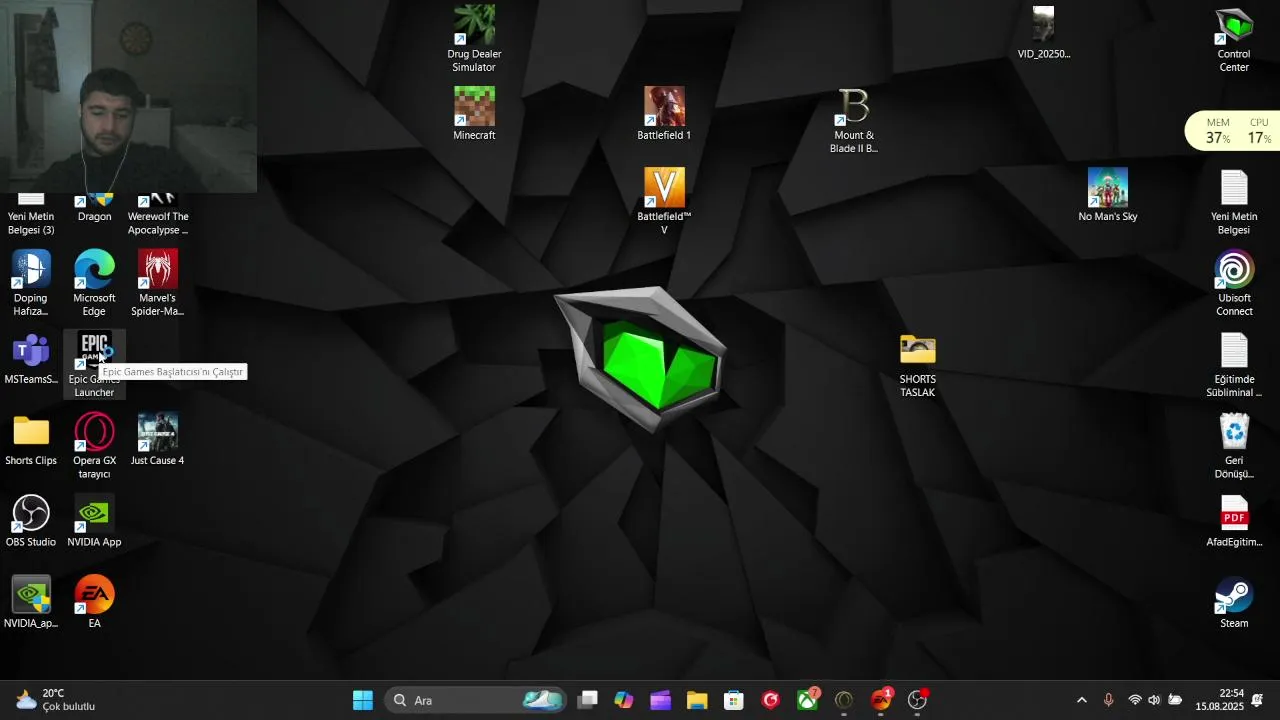Select the NVIDIA_ap installer file
Viewport: 1280px width, 720px height.
click(x=31, y=602)
